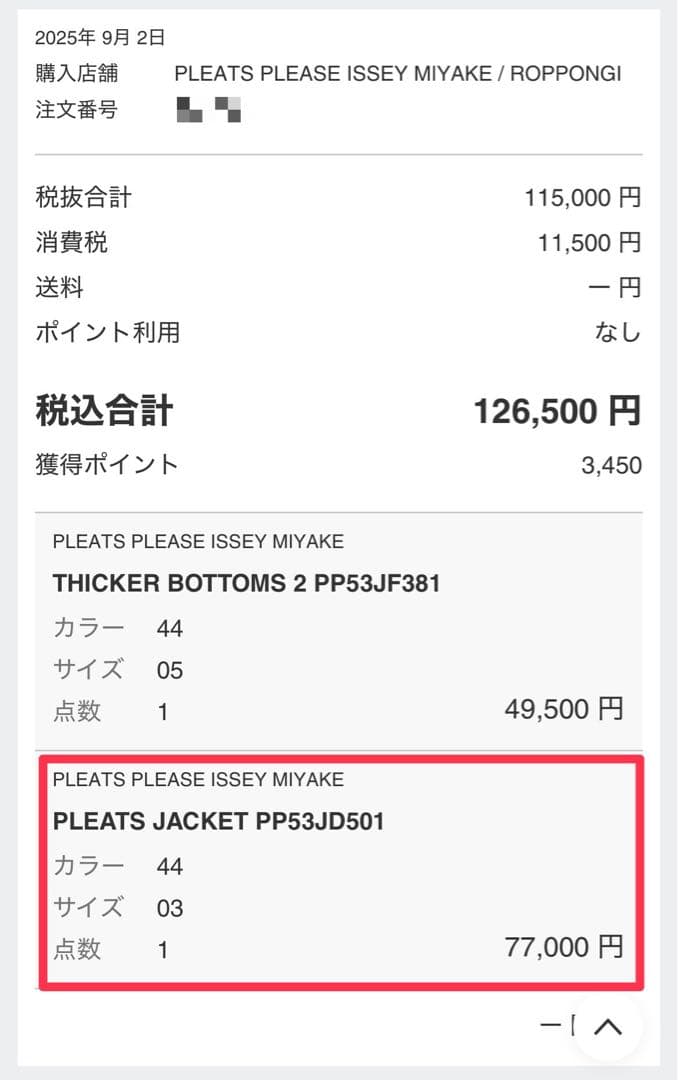
Task: Select the サイズ 05 value of the bottoms
Action: click(170, 670)
